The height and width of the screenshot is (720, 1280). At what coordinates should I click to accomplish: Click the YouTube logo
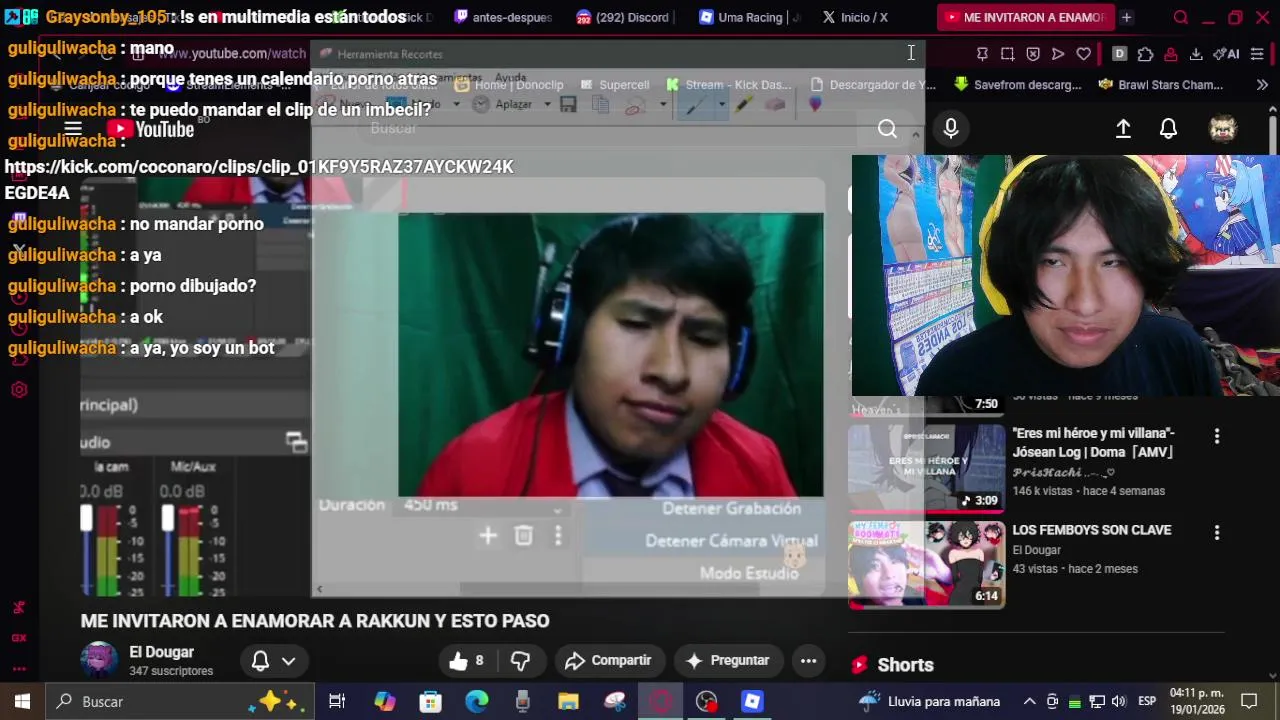[x=153, y=129]
